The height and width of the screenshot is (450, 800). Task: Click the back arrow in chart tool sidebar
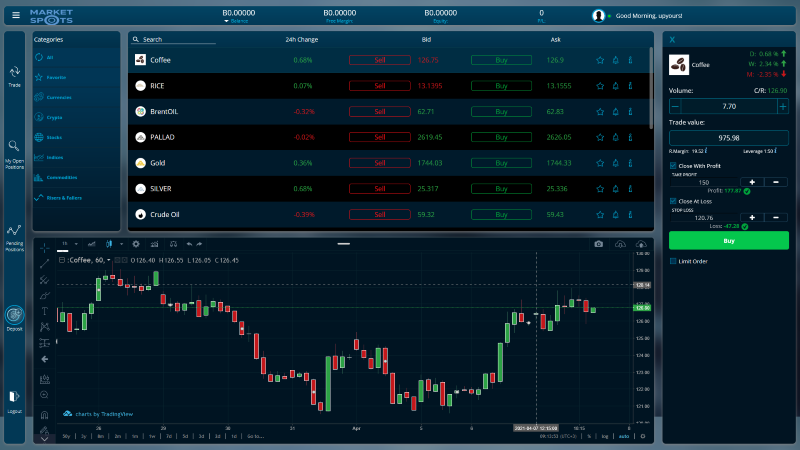click(x=45, y=359)
